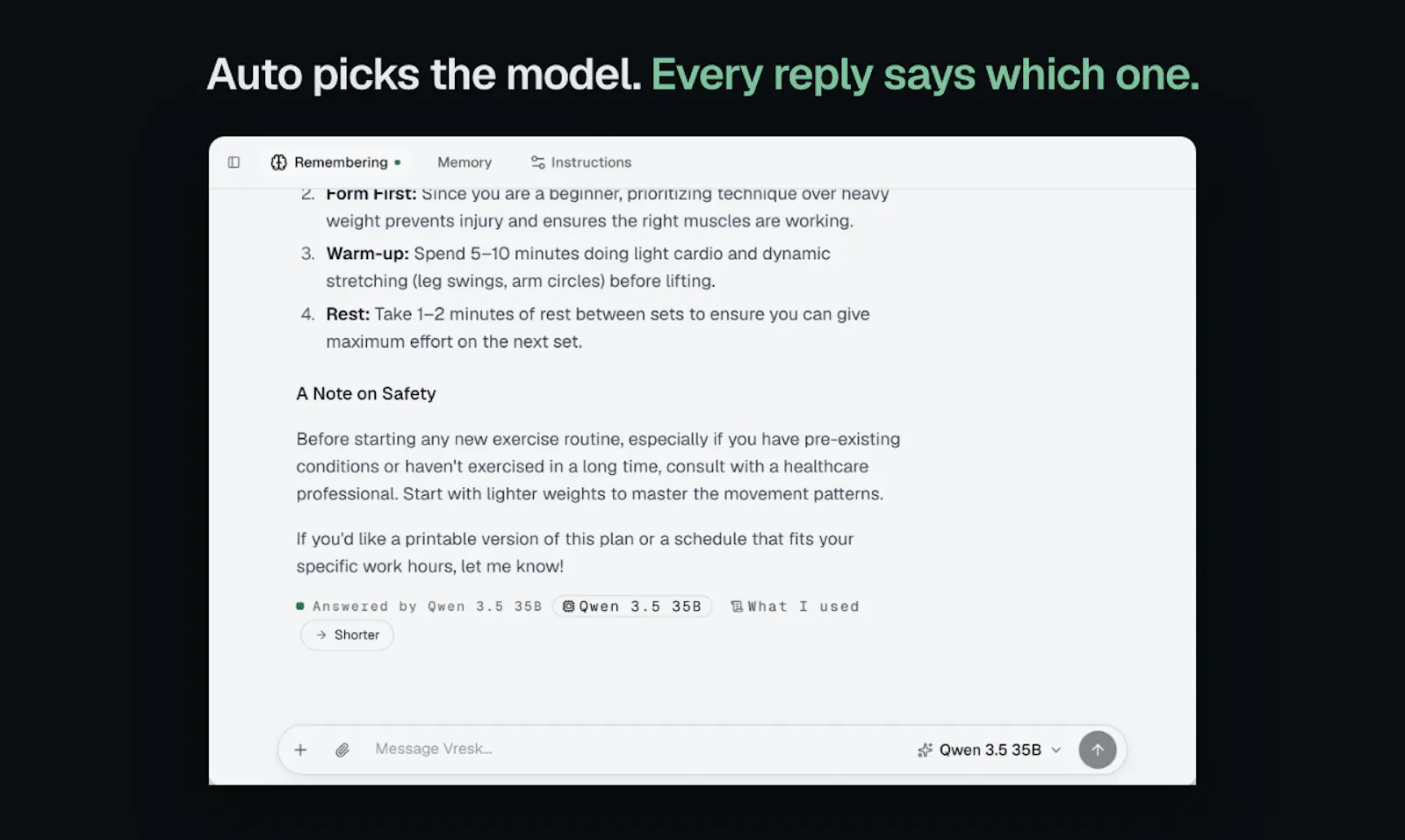
Task: Click the Instructions sliders icon
Action: pyautogui.click(x=537, y=162)
